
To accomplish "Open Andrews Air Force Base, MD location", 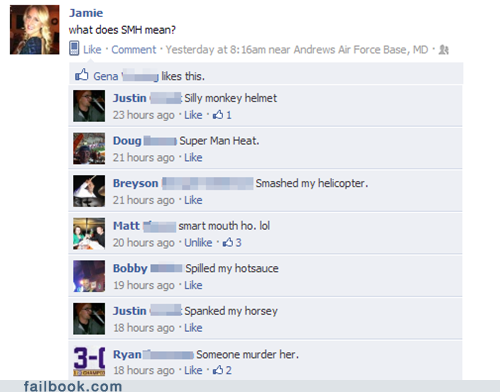I will pos(361,50).
